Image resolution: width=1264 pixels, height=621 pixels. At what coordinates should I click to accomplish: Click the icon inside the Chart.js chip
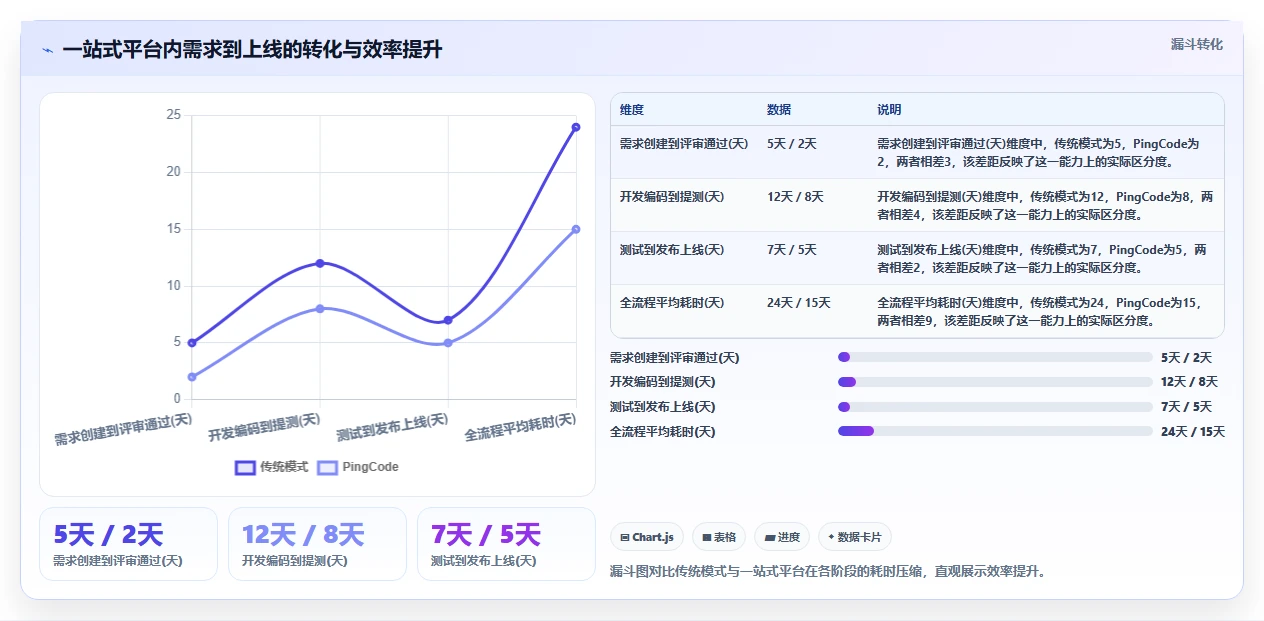tap(625, 537)
